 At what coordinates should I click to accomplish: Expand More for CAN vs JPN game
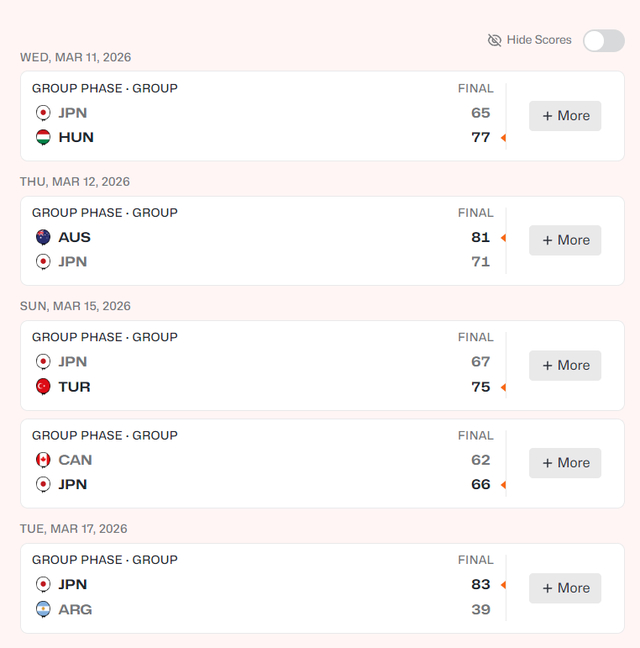tap(565, 463)
